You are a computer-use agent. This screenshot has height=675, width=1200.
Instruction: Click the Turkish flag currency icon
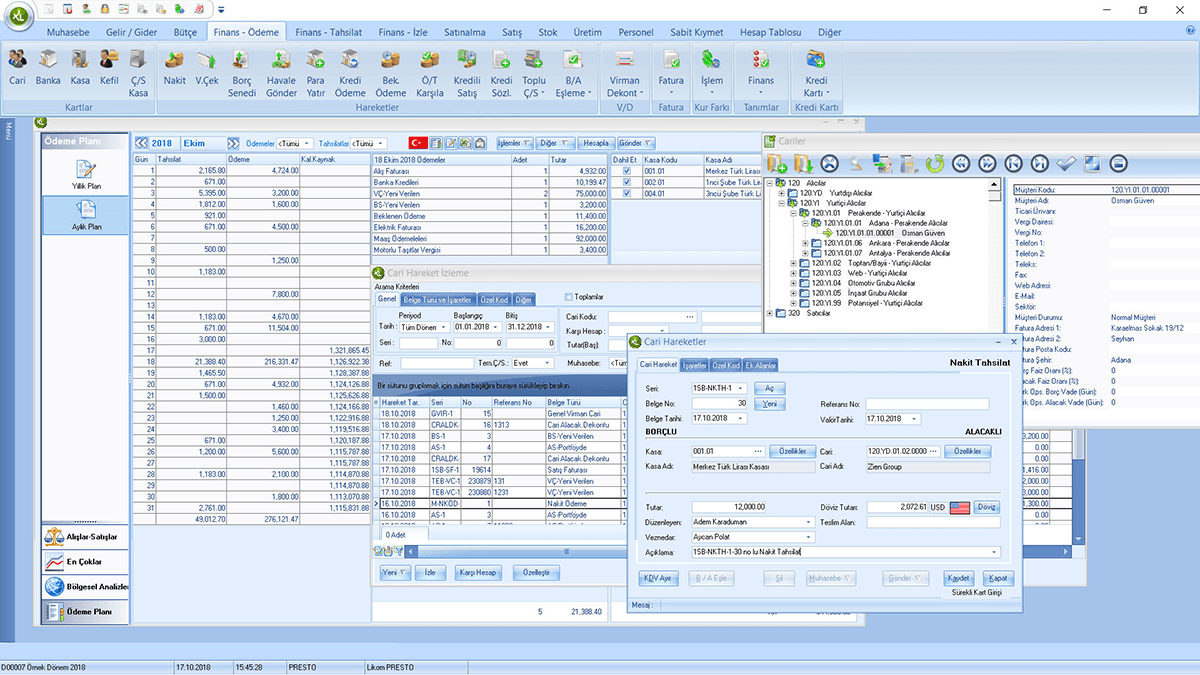coord(418,143)
